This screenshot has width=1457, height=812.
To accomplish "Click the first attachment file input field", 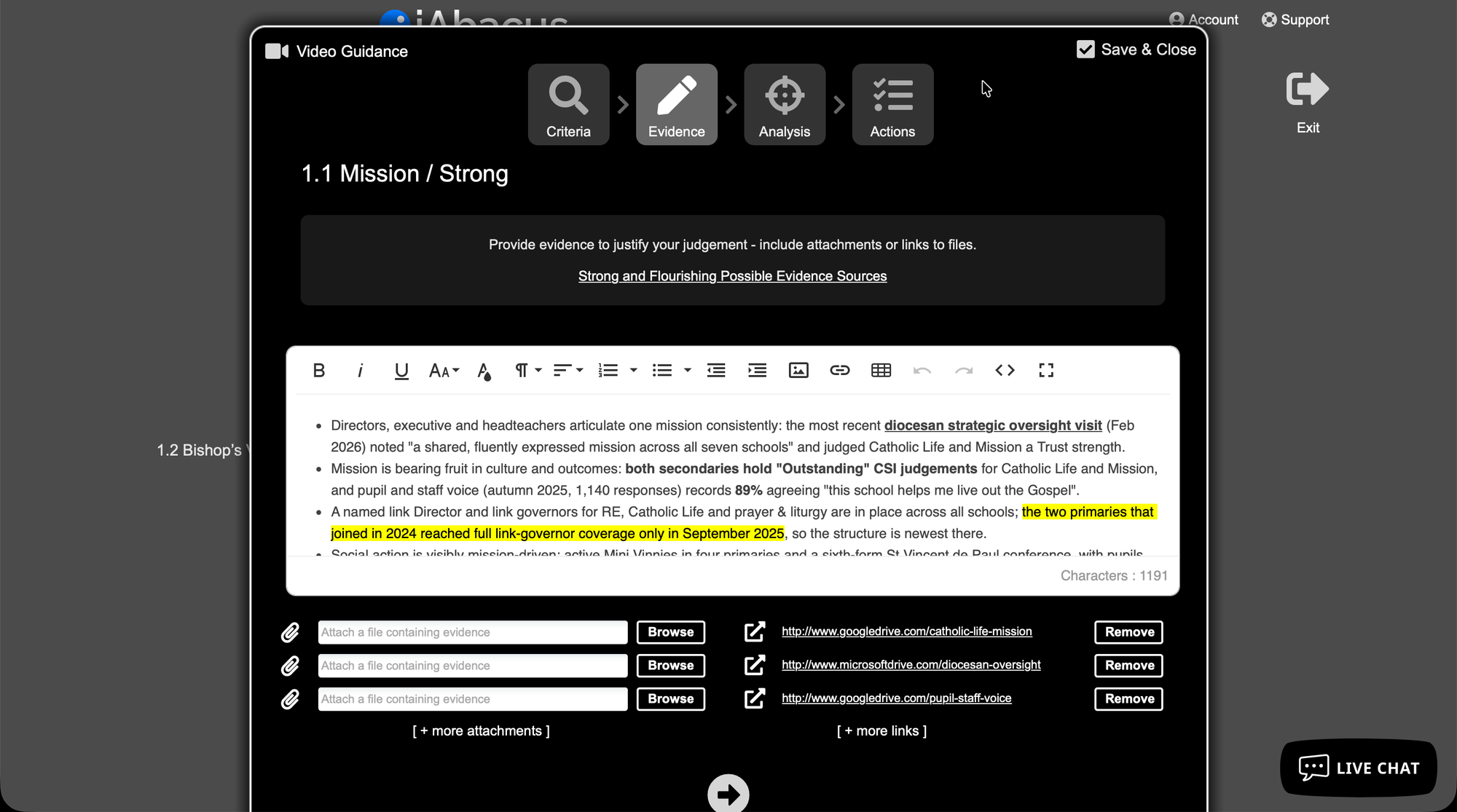I will pyautogui.click(x=473, y=632).
